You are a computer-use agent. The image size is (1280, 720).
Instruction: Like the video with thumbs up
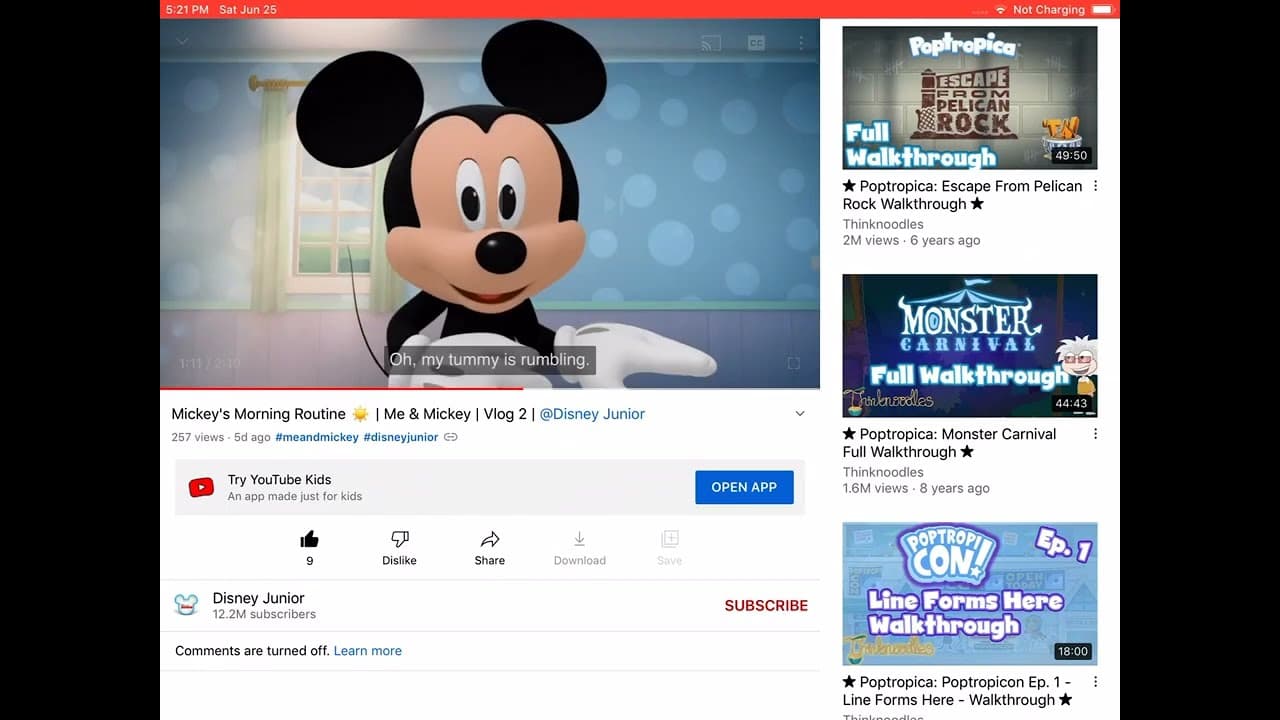tap(310, 547)
